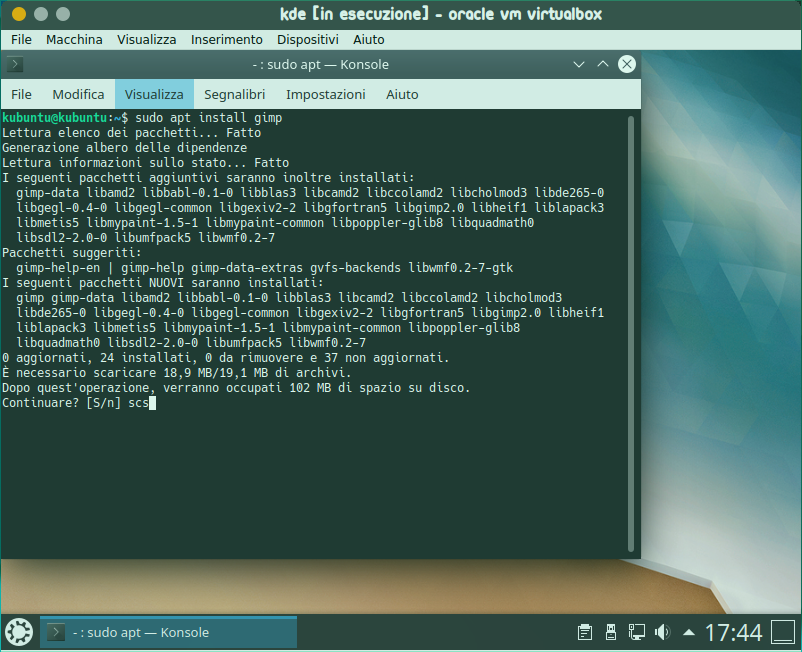Click the Konsole window terminal icon in title bar
802x652 pixels.
click(14, 64)
